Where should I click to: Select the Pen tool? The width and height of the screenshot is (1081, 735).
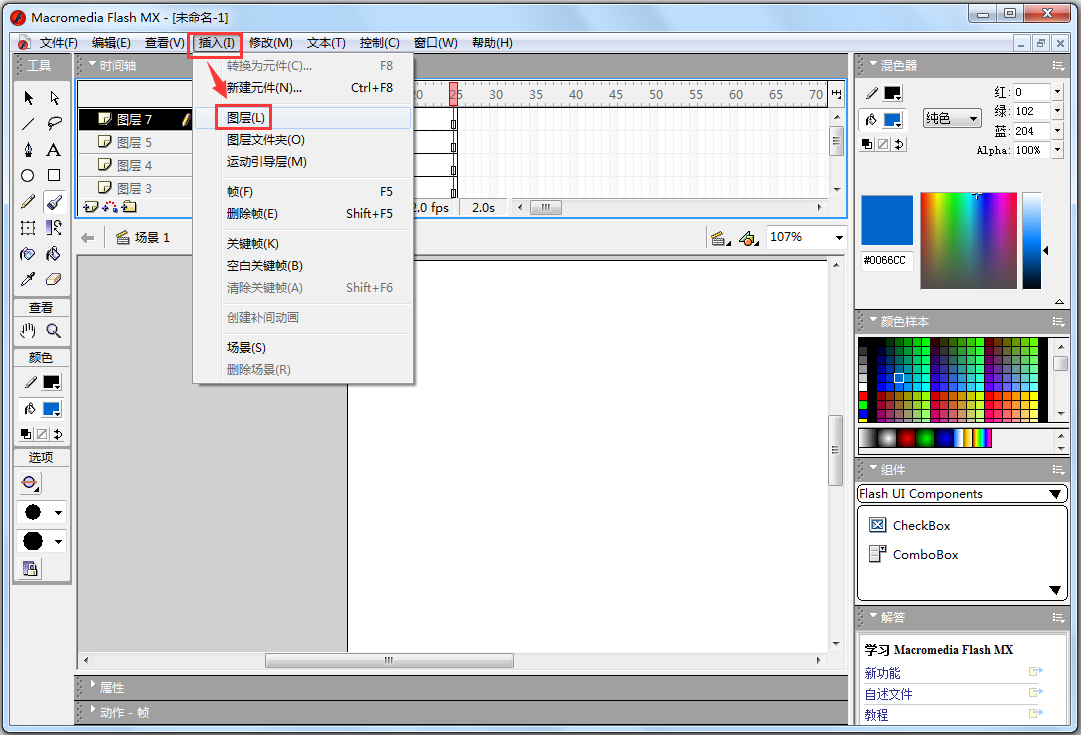tap(28, 150)
